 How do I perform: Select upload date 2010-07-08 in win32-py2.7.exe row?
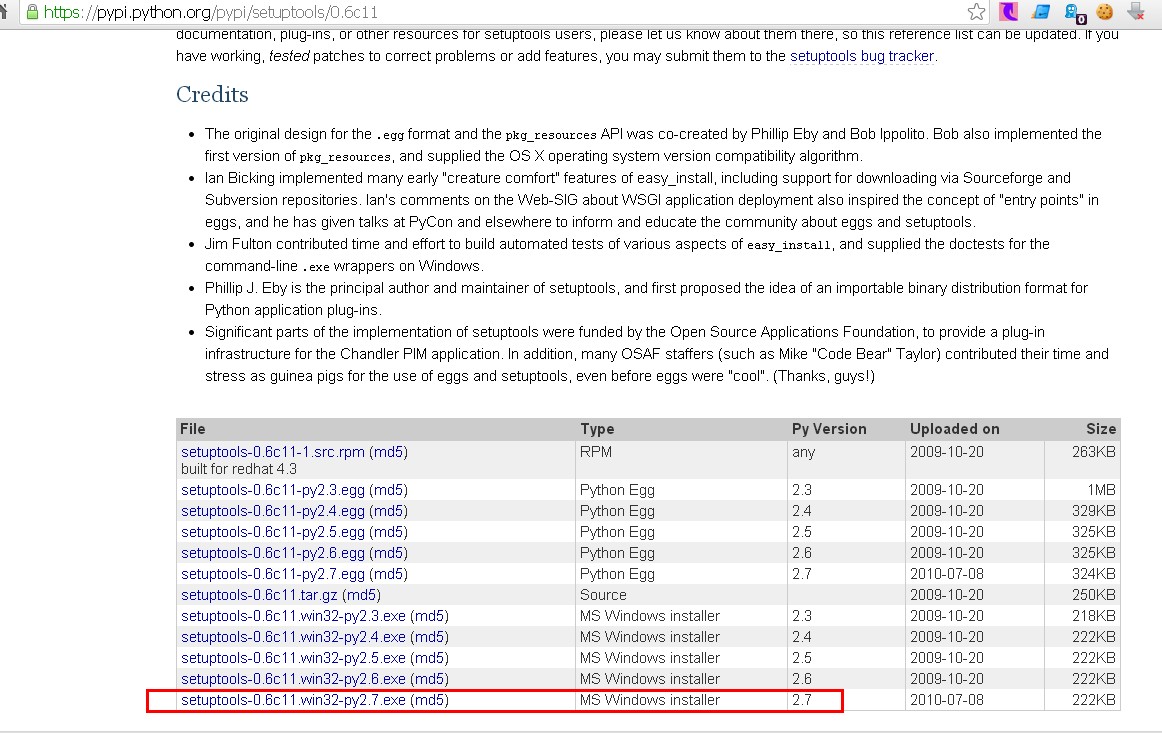(946, 700)
